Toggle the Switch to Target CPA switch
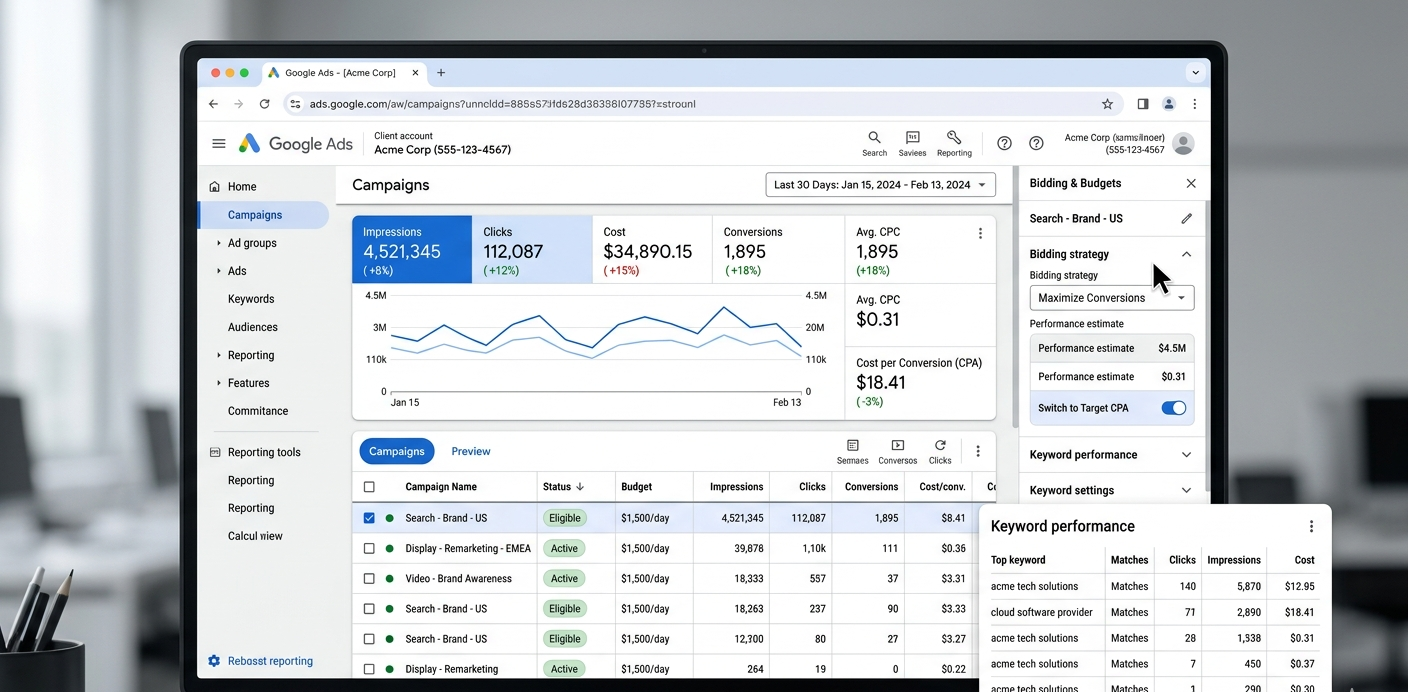This screenshot has height=692, width=1408. coord(1173,408)
